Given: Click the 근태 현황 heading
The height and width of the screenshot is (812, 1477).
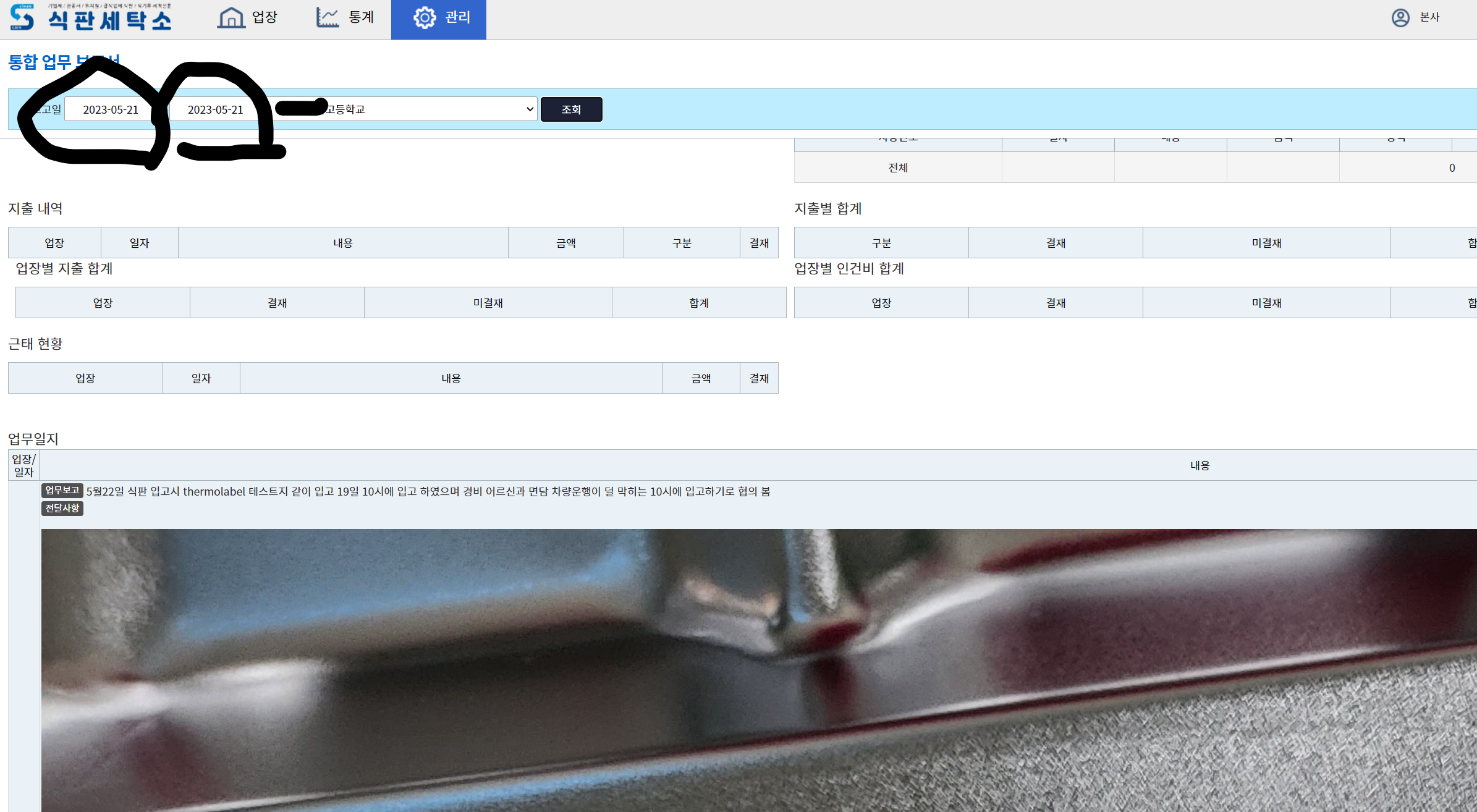Looking at the screenshot, I should 35,344.
